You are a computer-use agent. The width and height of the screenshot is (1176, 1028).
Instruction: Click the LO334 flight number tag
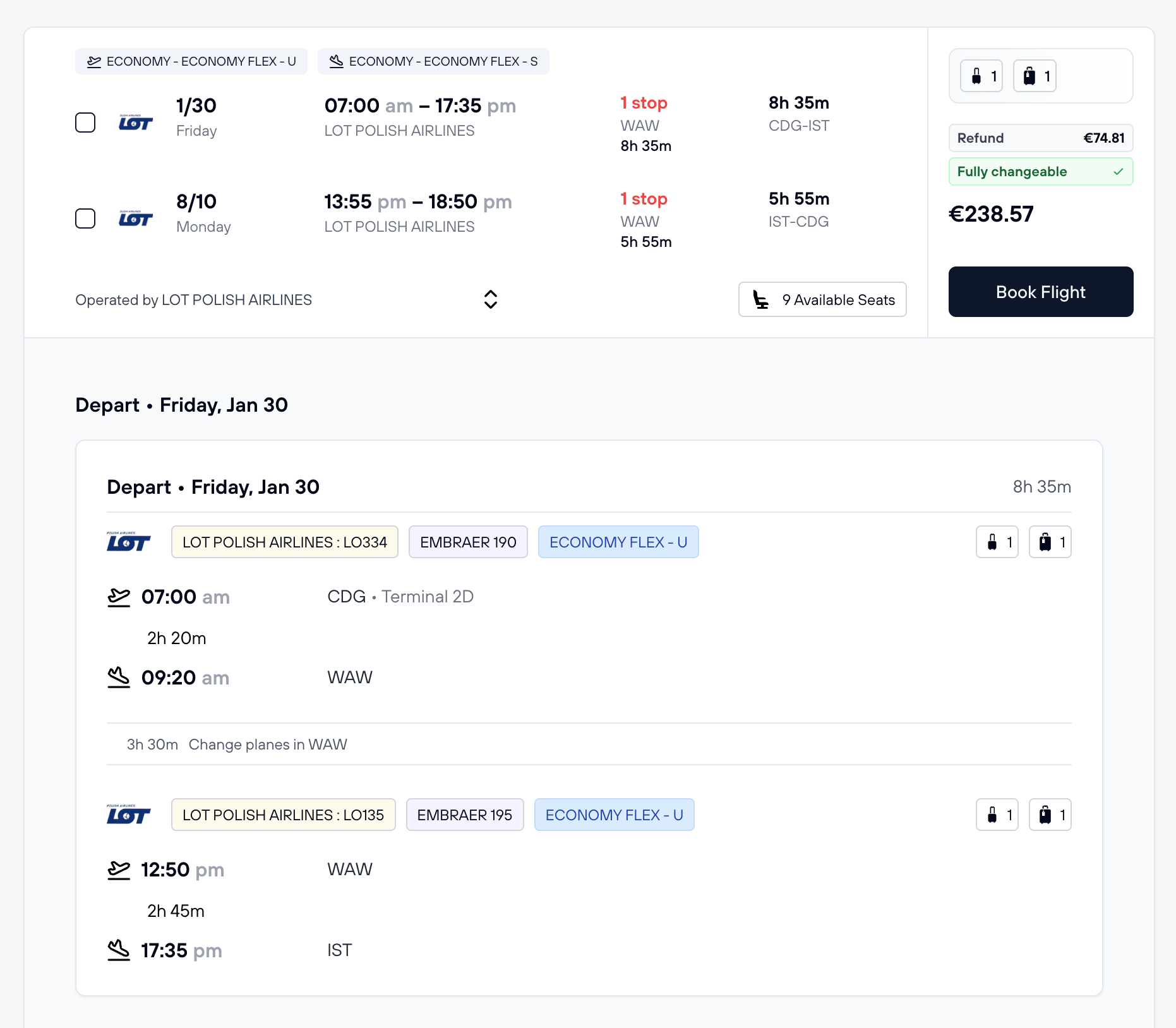point(284,542)
